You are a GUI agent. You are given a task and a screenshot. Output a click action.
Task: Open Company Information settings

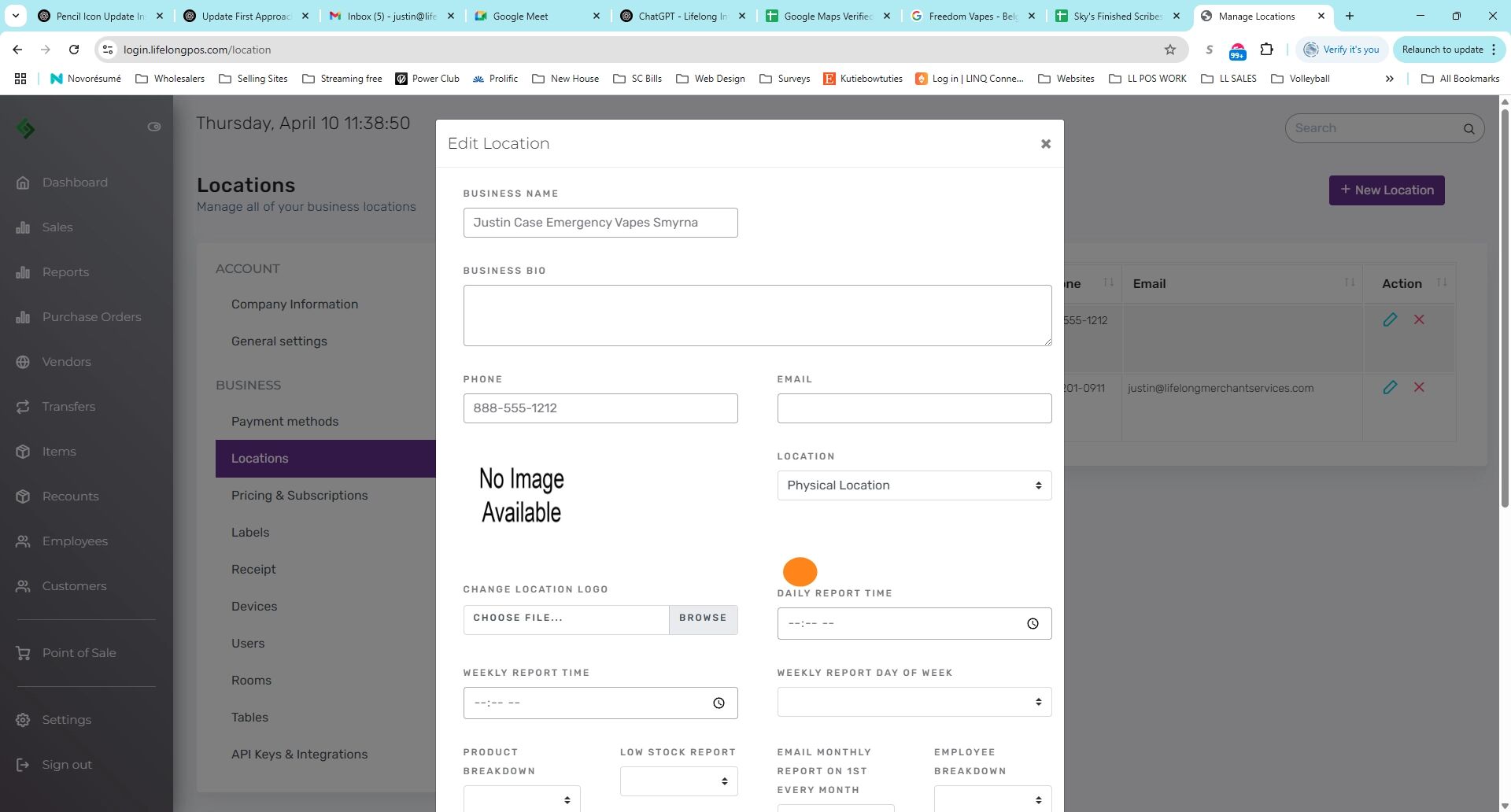coord(294,304)
